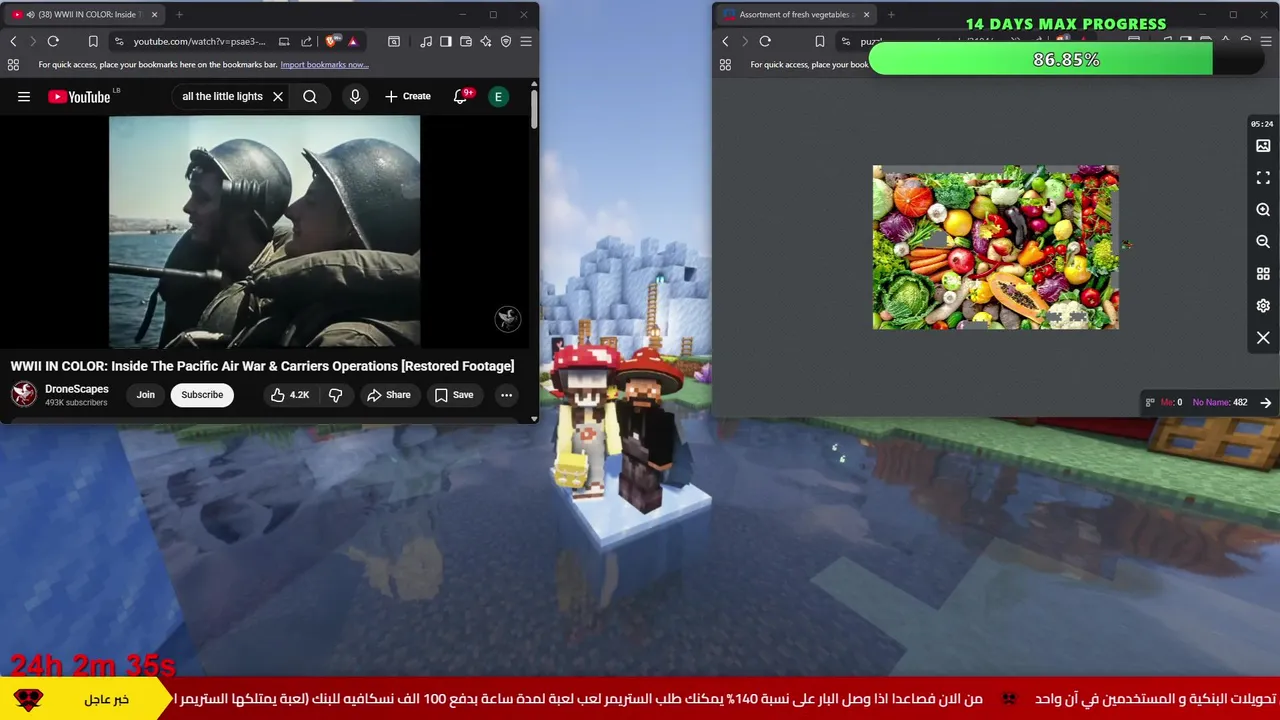Click the Import bookmarks now link
The image size is (1280, 720).
[324, 64]
